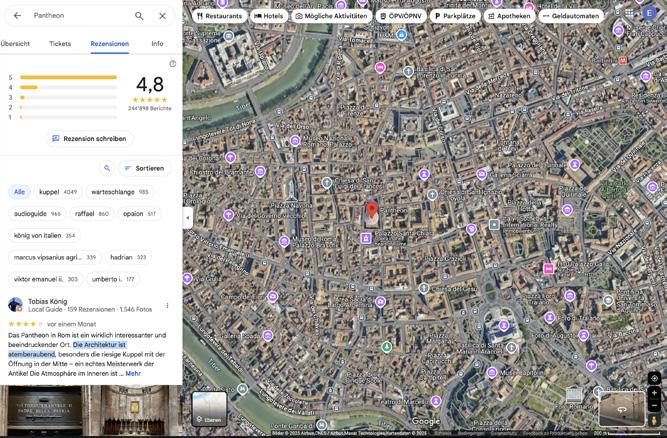The height and width of the screenshot is (438, 667).
Task: Go back using the arrow beside Pantheon
Action: (17, 16)
